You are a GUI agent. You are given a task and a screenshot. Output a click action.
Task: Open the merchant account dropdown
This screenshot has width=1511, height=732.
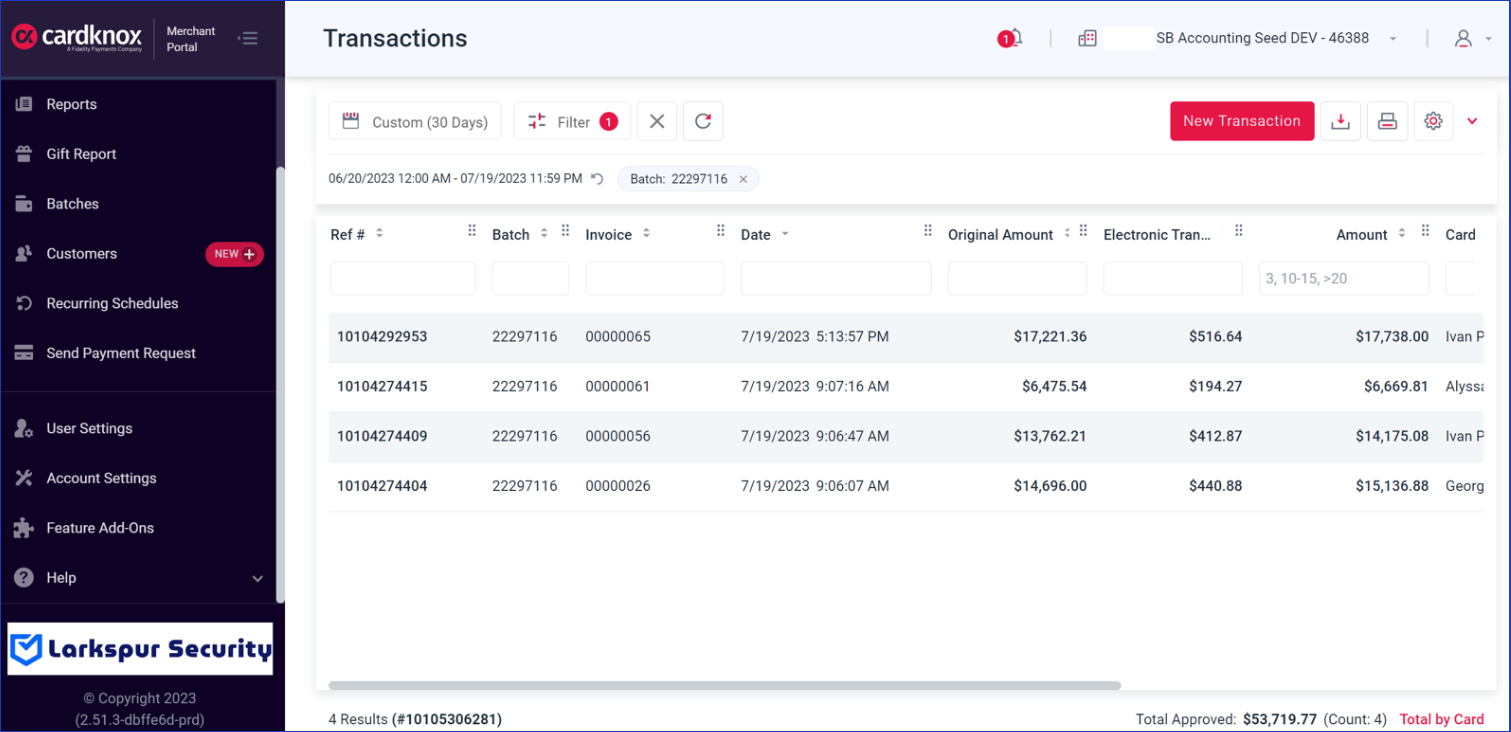[x=1392, y=39]
